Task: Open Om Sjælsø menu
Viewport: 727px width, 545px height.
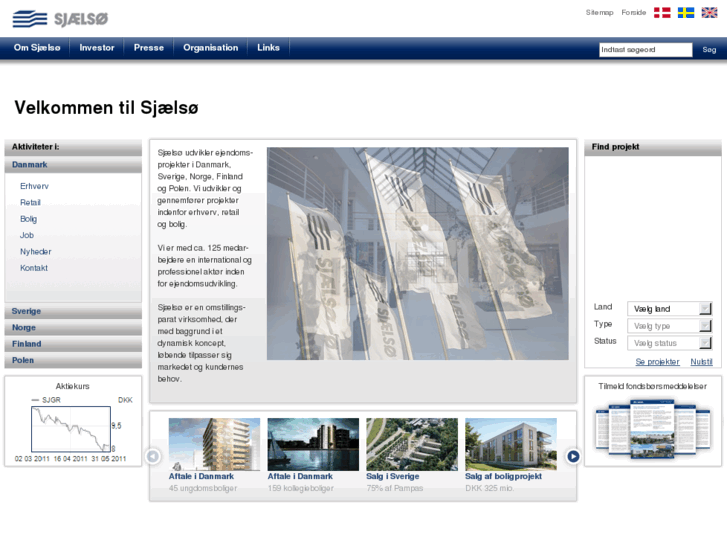Action: [x=37, y=48]
